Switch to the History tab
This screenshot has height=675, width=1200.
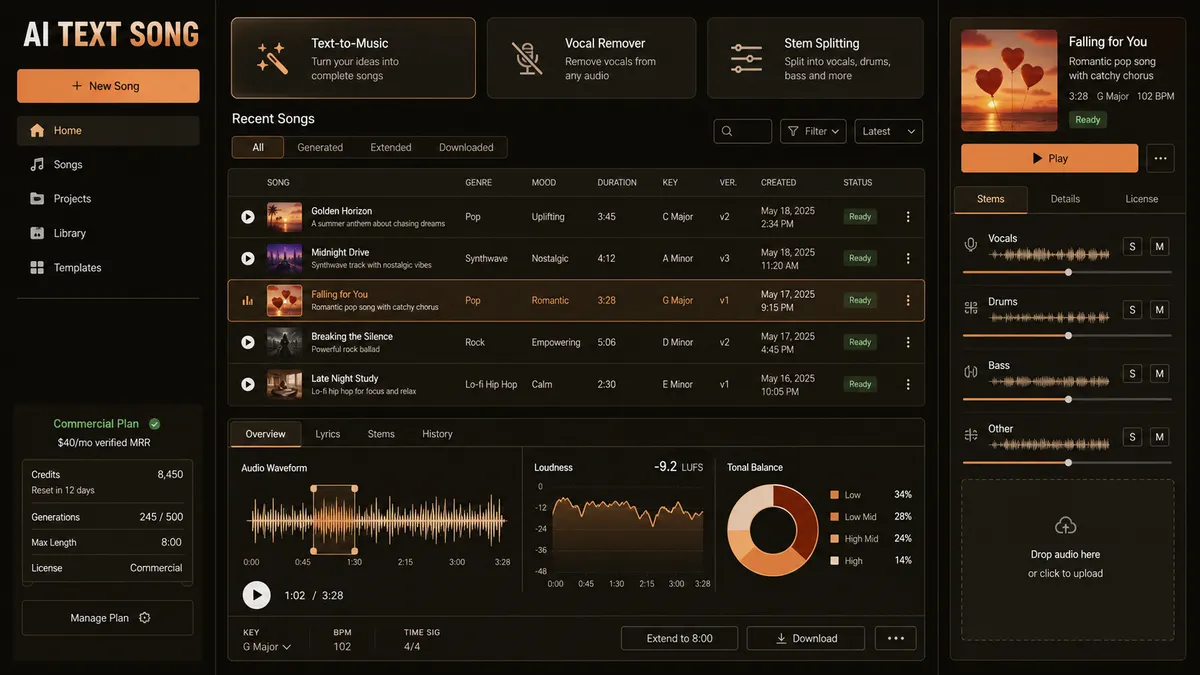[437, 434]
